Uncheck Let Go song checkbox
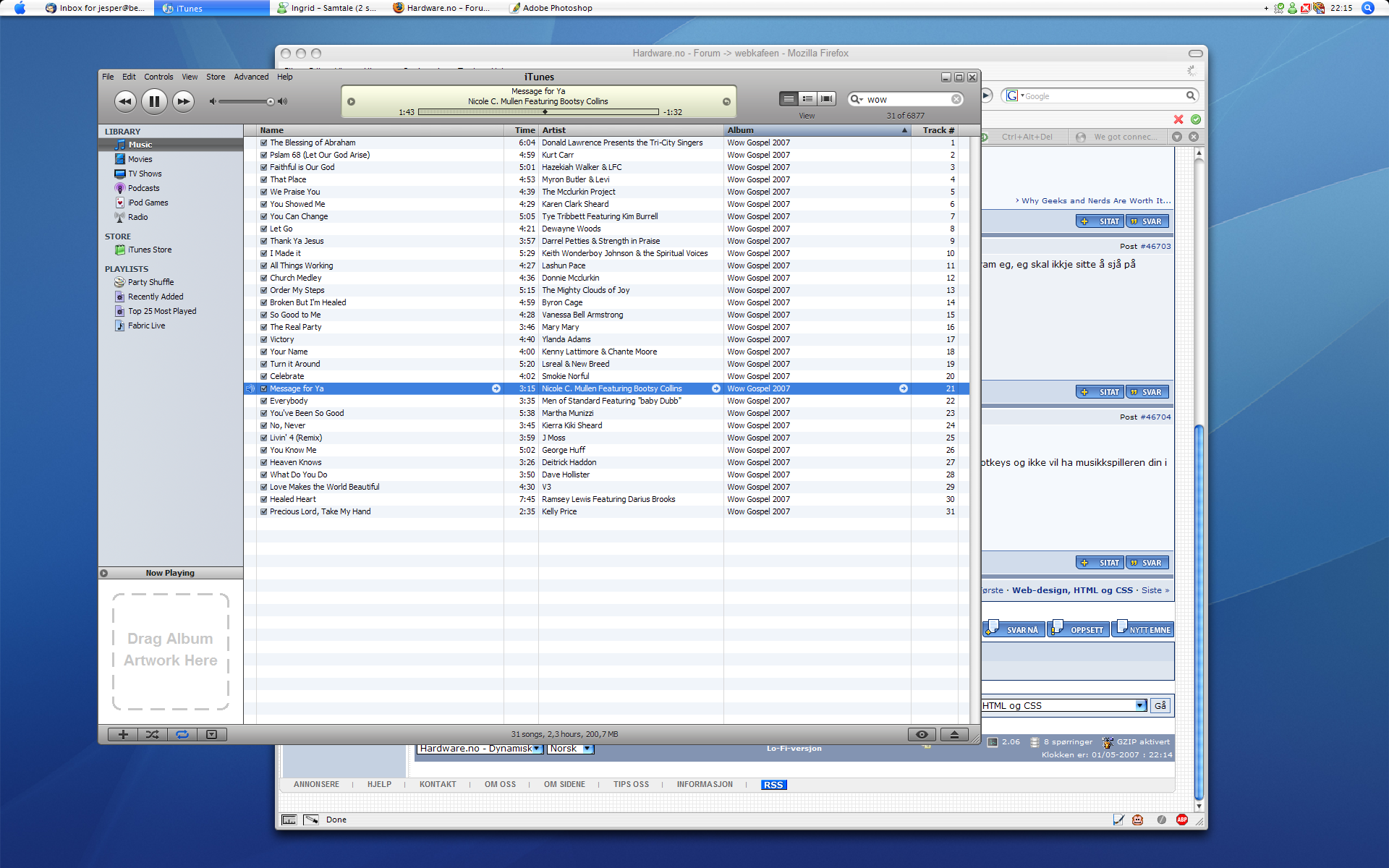 (x=264, y=229)
